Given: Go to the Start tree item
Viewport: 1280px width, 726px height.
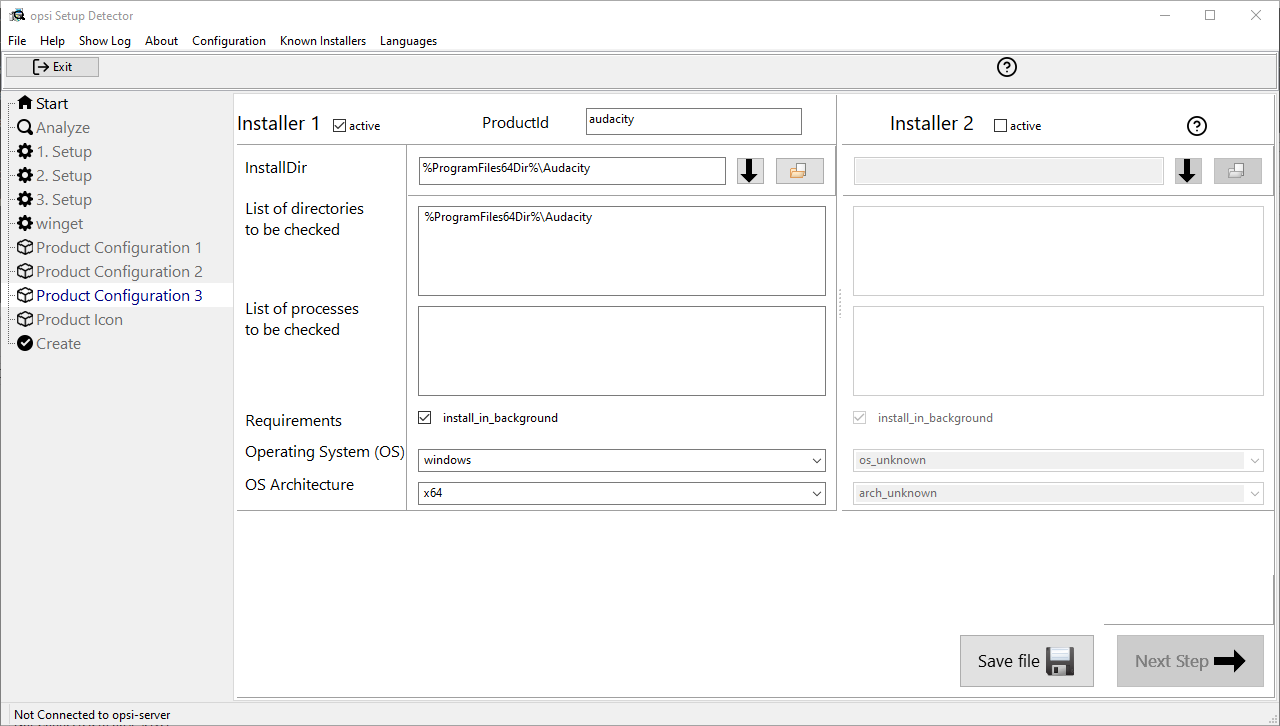Looking at the screenshot, I should point(52,103).
